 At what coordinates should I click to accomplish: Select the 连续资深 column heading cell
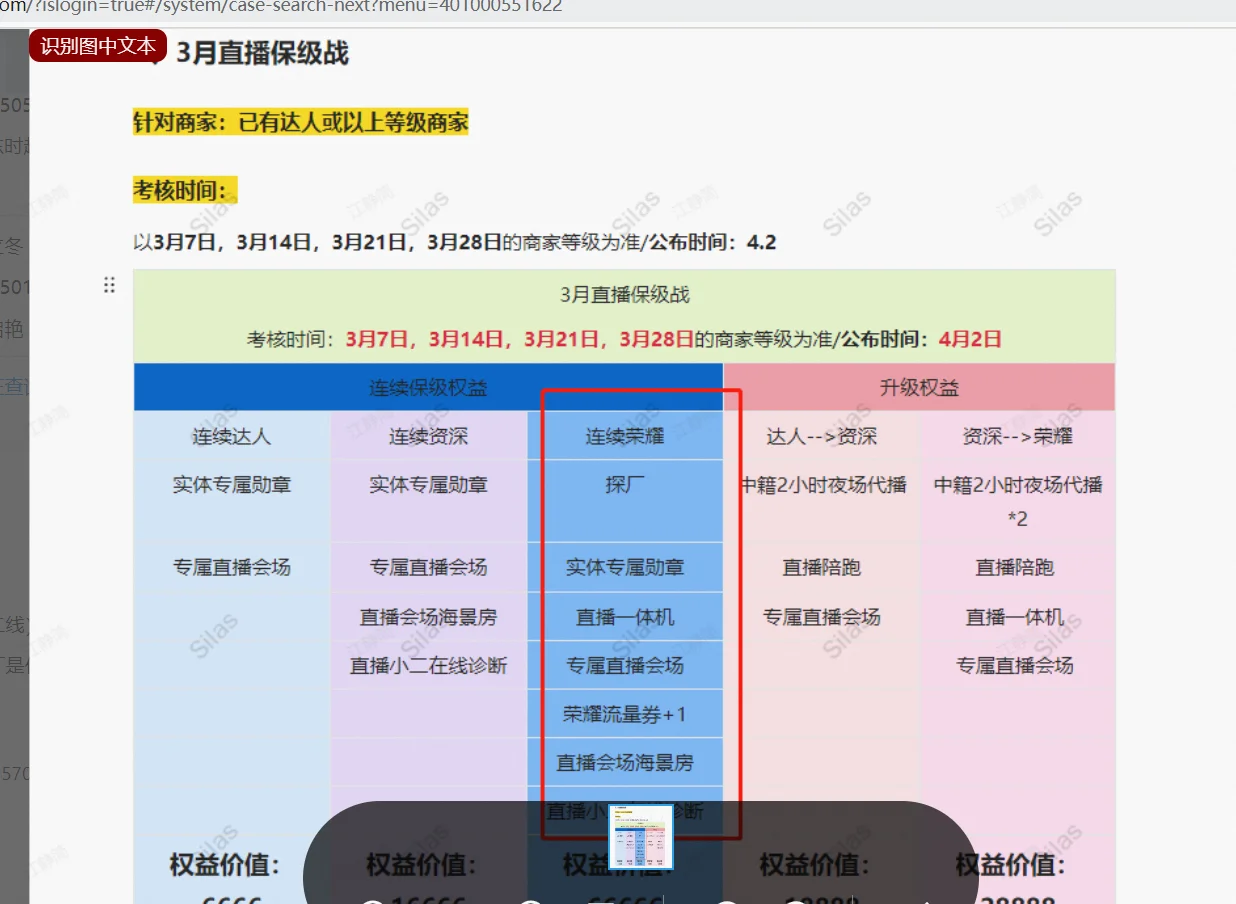point(428,436)
